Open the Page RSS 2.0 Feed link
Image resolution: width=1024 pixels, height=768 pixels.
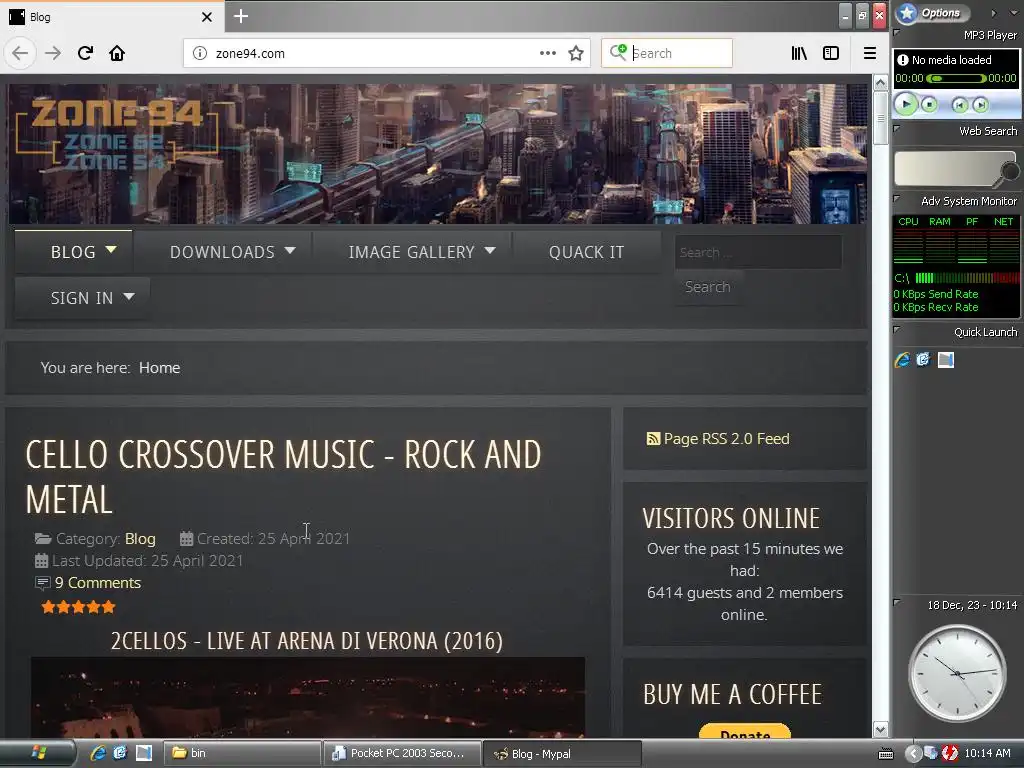[x=726, y=439]
